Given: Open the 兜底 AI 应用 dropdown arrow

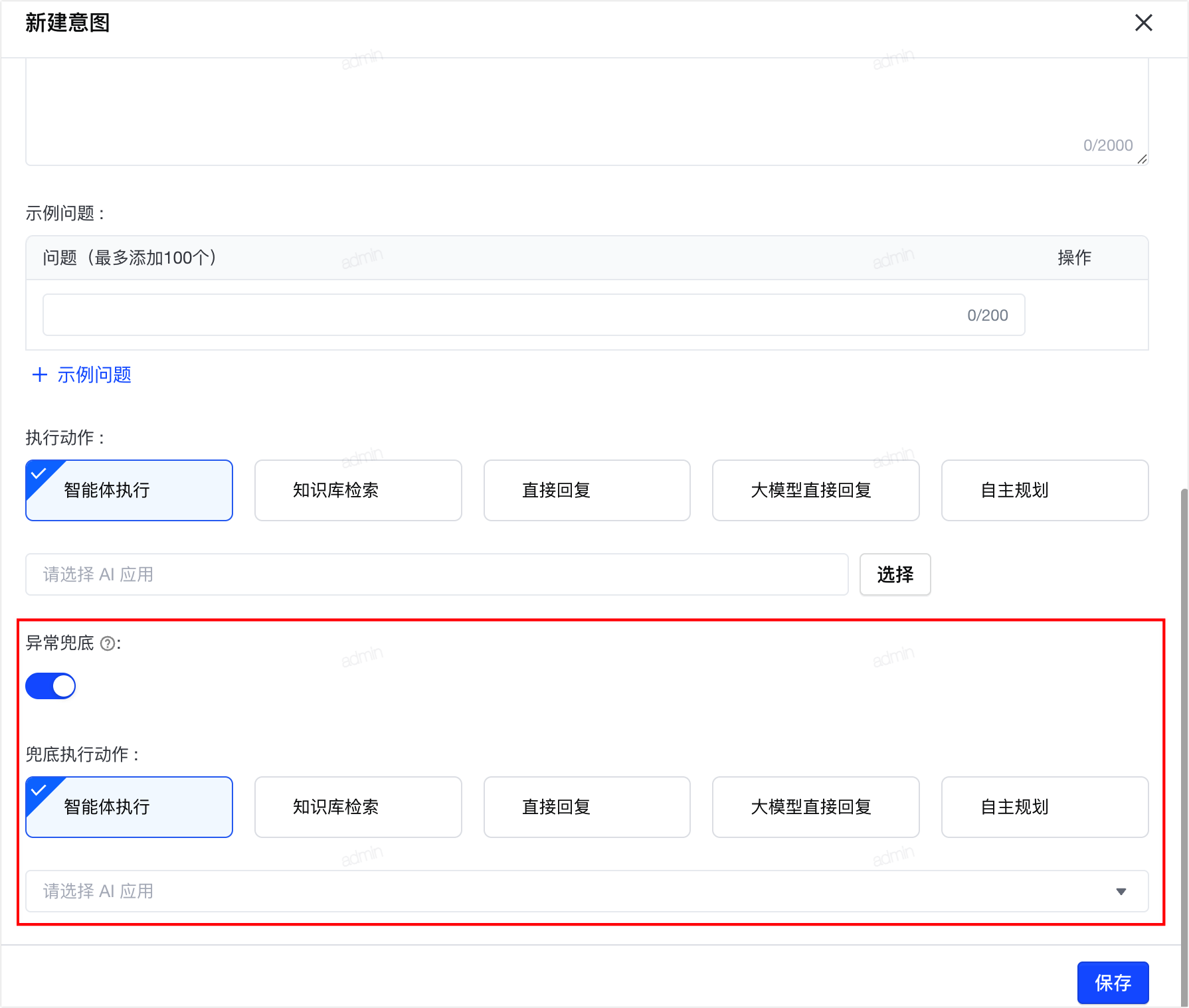Looking at the screenshot, I should pyautogui.click(x=1121, y=891).
